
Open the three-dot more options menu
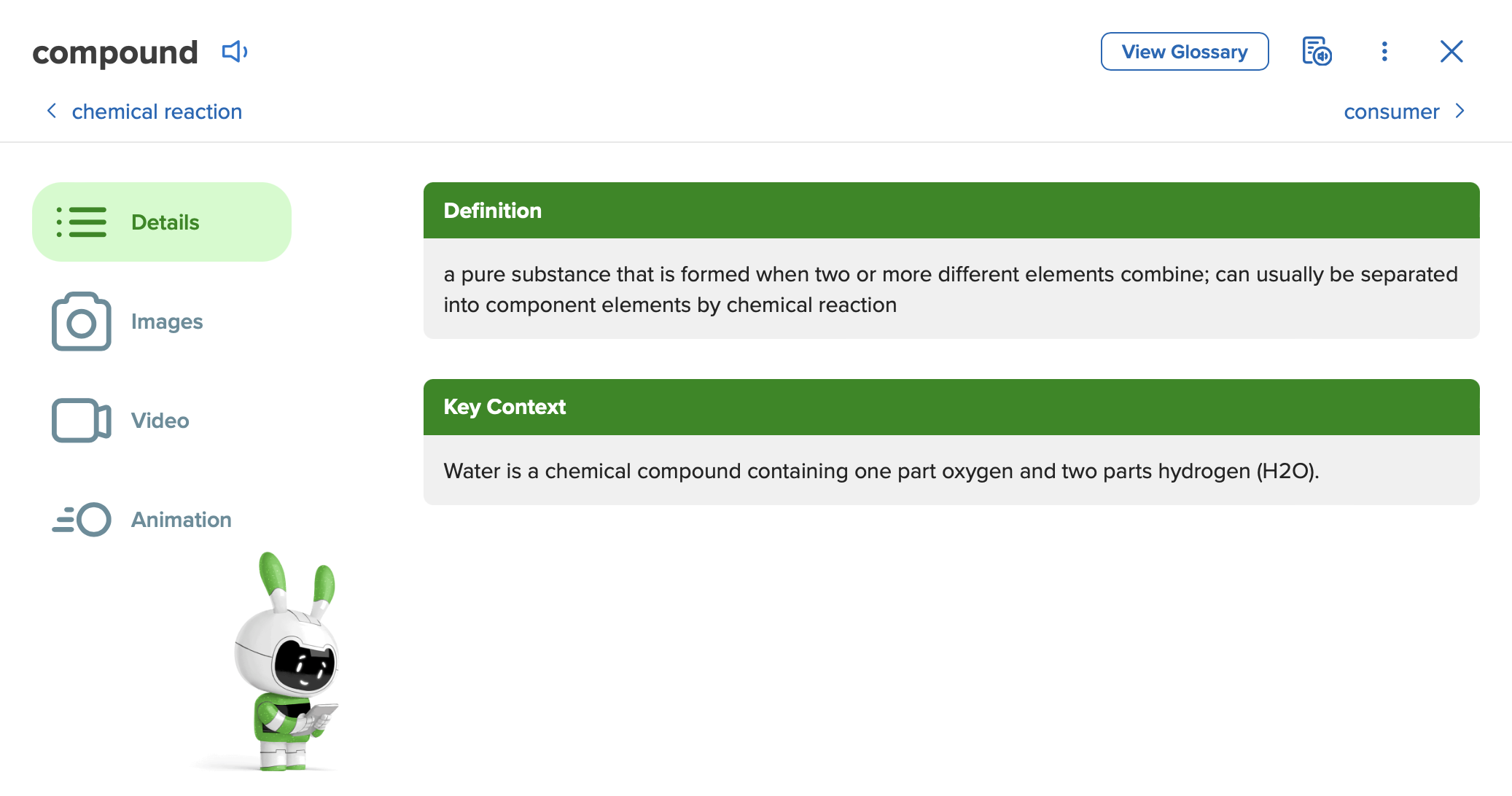point(1384,52)
